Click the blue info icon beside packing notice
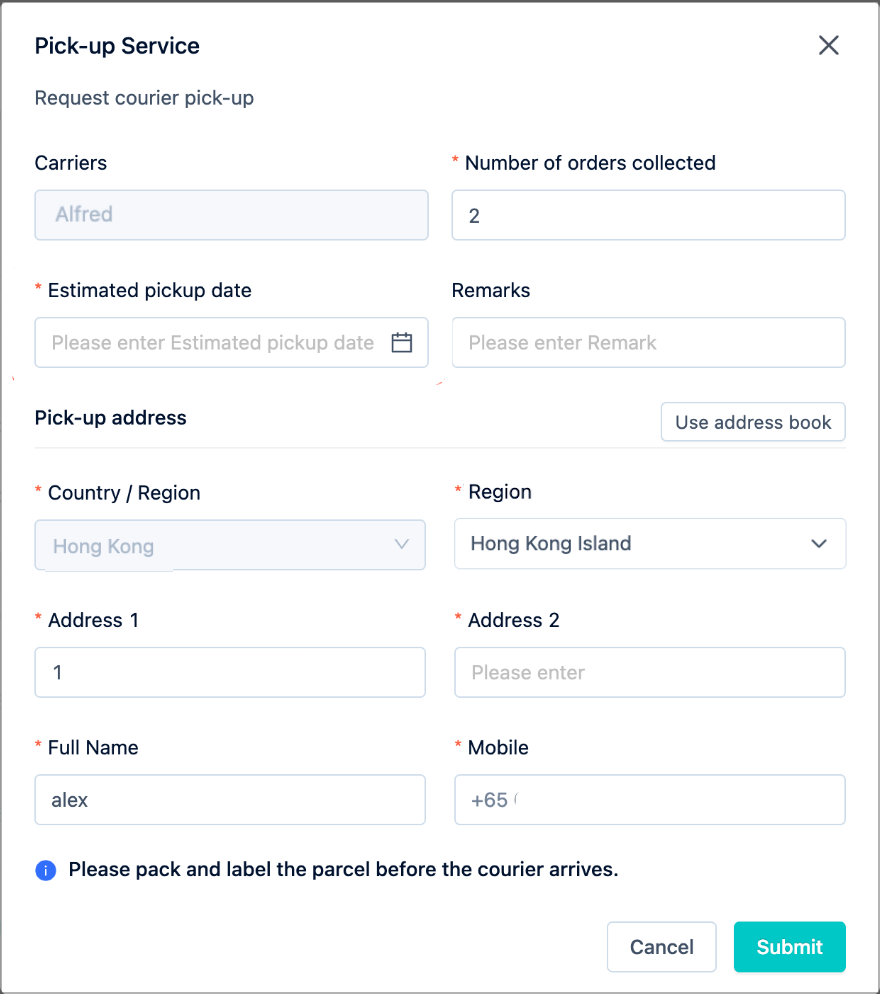This screenshot has height=994, width=880. pyautogui.click(x=46, y=870)
